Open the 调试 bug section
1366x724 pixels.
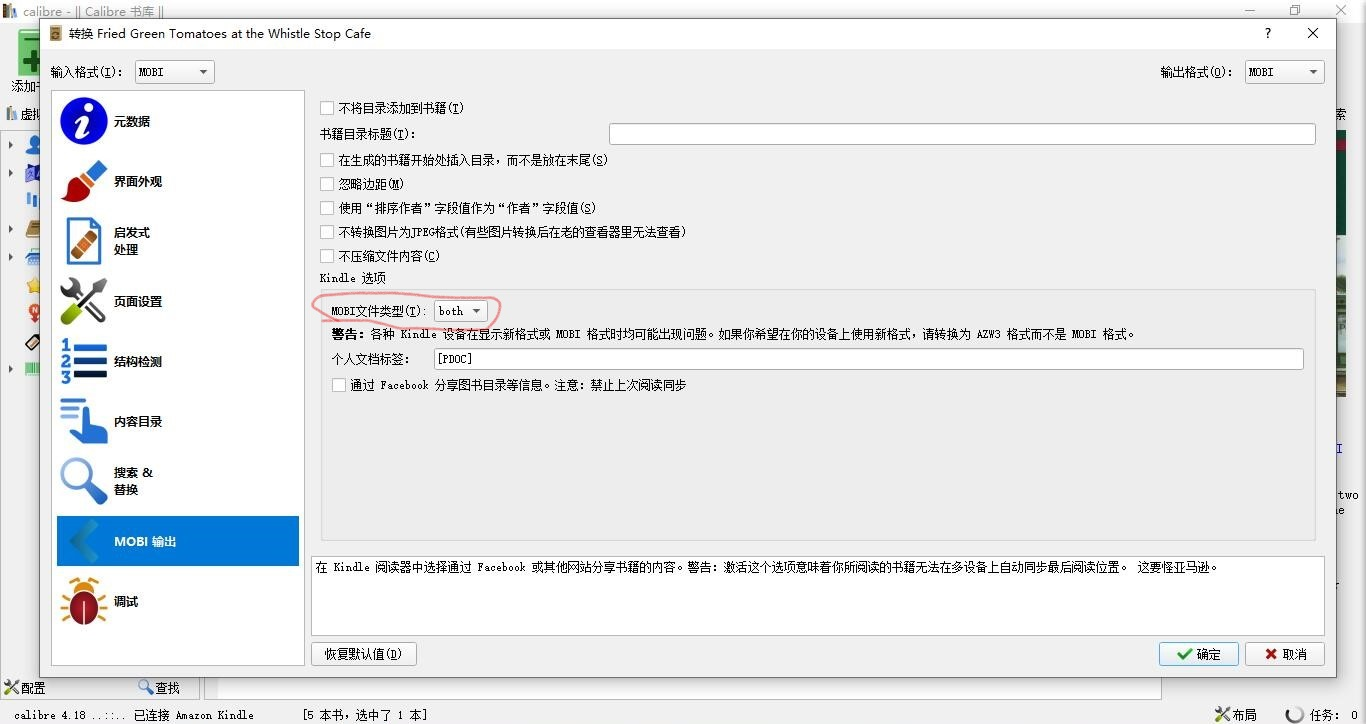(178, 601)
